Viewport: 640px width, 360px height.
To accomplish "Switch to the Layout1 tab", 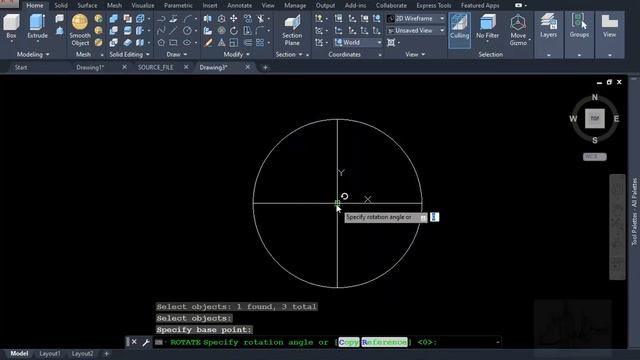I will pyautogui.click(x=50, y=353).
